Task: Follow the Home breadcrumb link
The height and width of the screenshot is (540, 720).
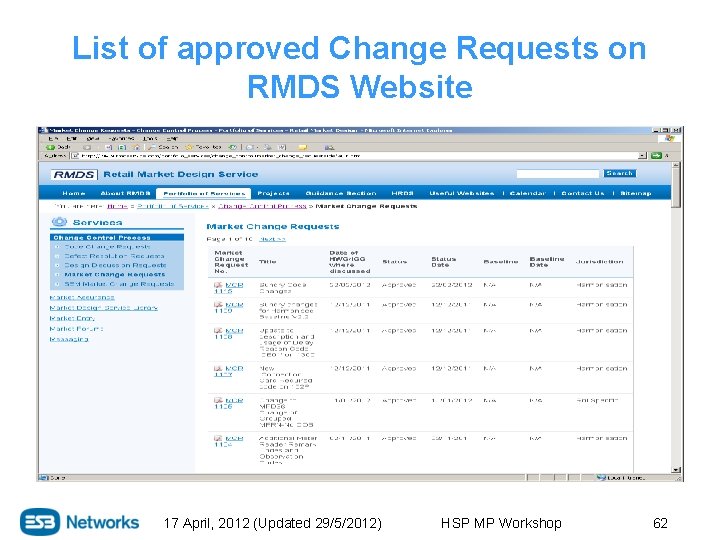Action: click(117, 206)
